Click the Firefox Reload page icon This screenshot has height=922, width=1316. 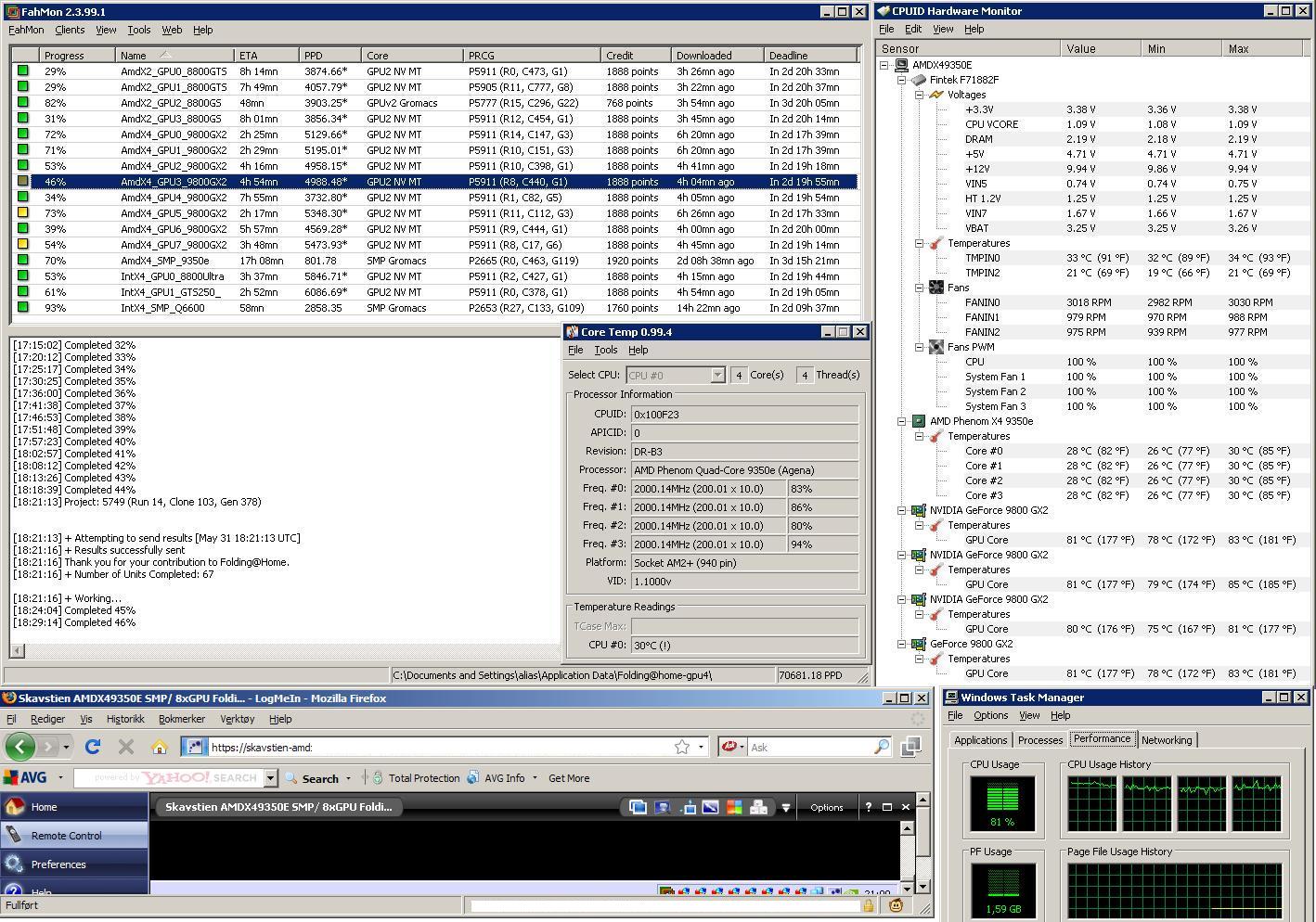92,747
